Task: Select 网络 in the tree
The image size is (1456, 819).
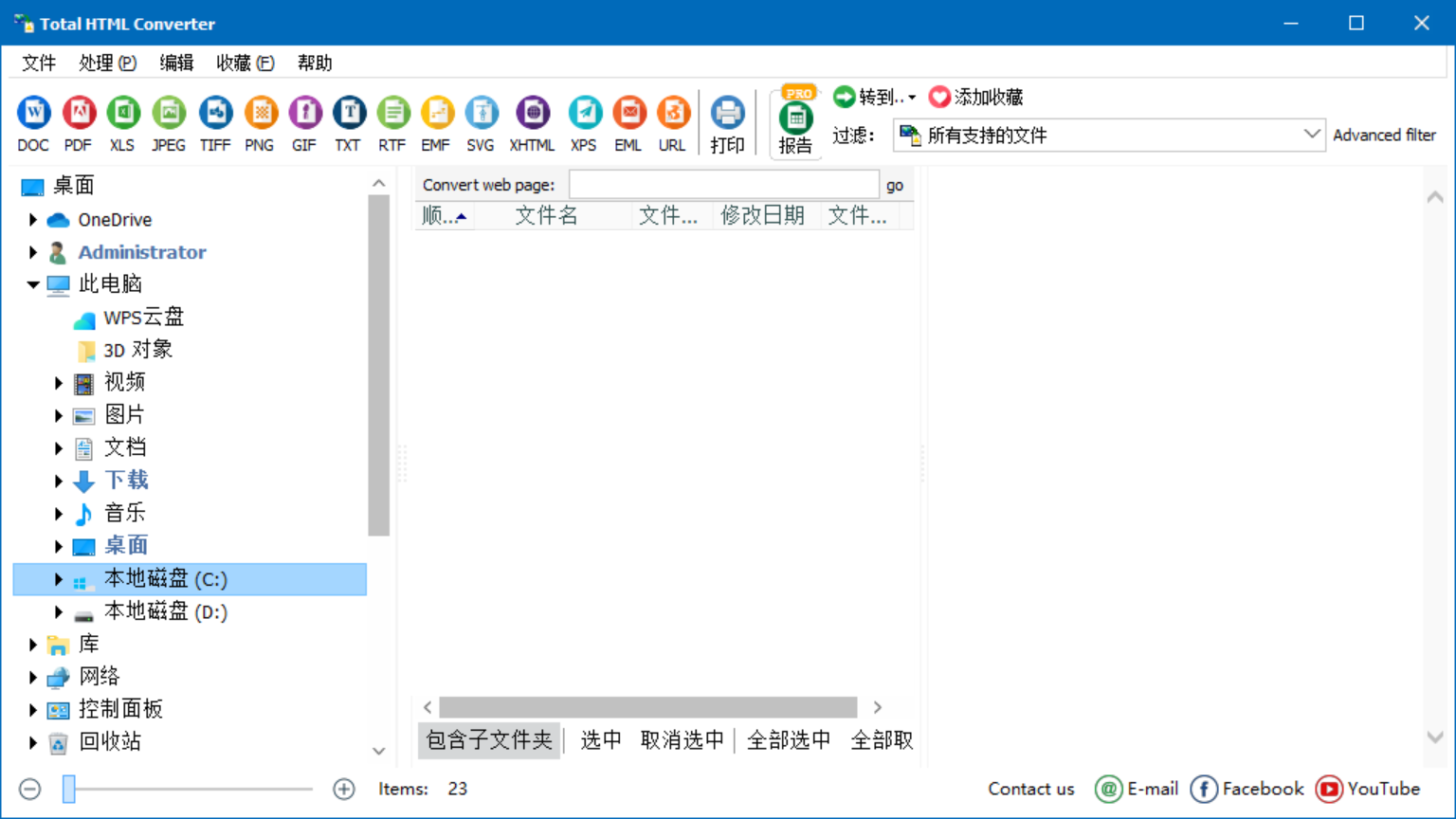Action: click(99, 677)
